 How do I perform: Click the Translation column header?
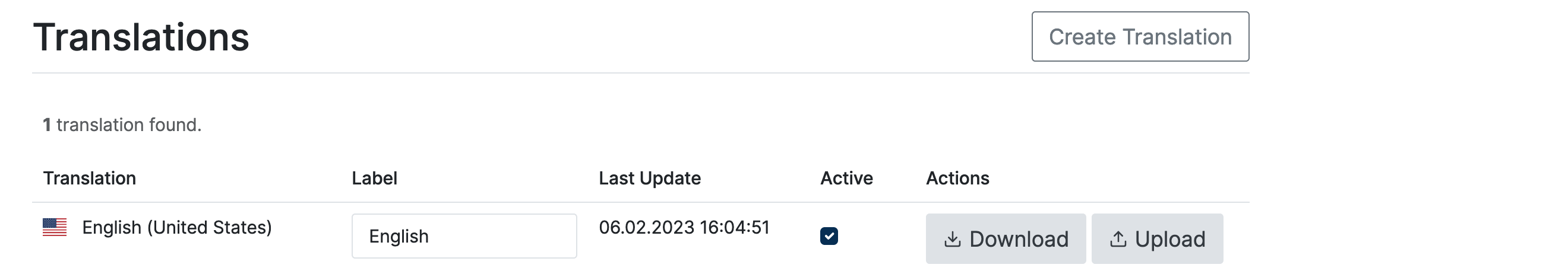[x=90, y=178]
